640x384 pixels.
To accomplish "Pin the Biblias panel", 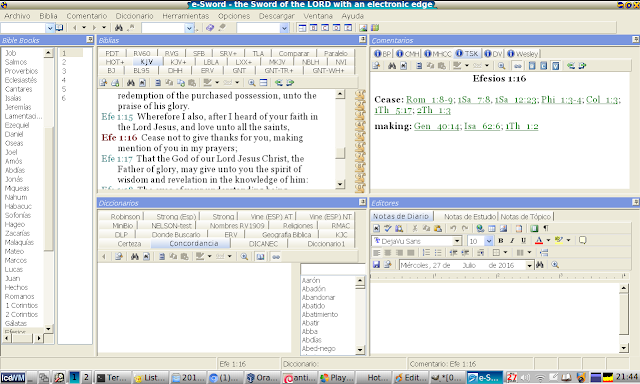I will (362, 39).
